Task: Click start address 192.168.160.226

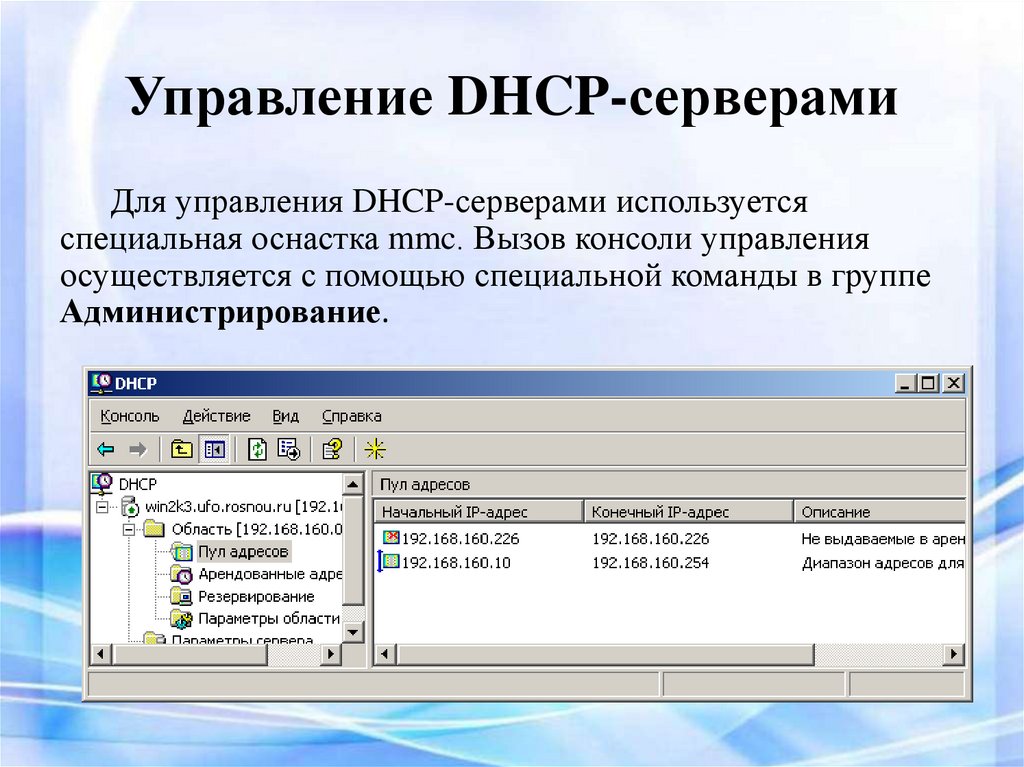Action: 460,538
